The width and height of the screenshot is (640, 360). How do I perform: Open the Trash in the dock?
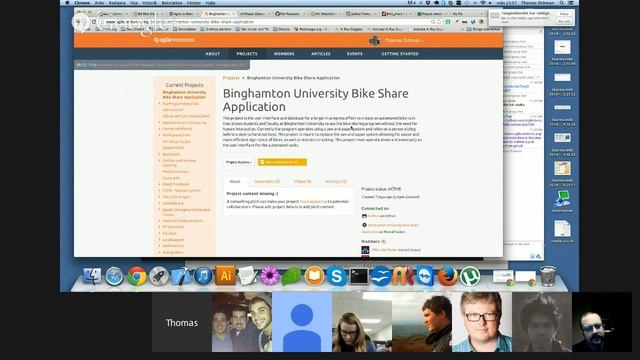pyautogui.click(x=548, y=276)
